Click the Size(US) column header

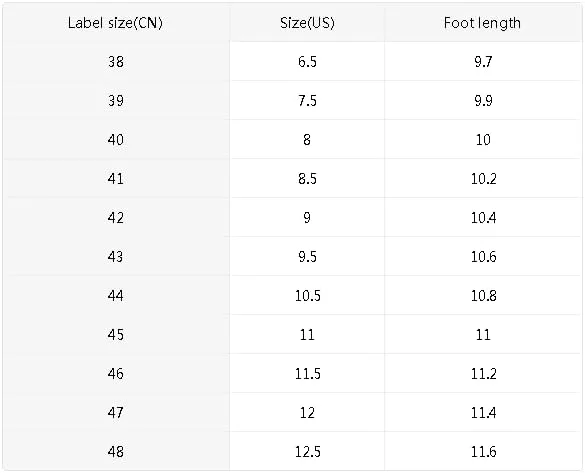(307, 23)
